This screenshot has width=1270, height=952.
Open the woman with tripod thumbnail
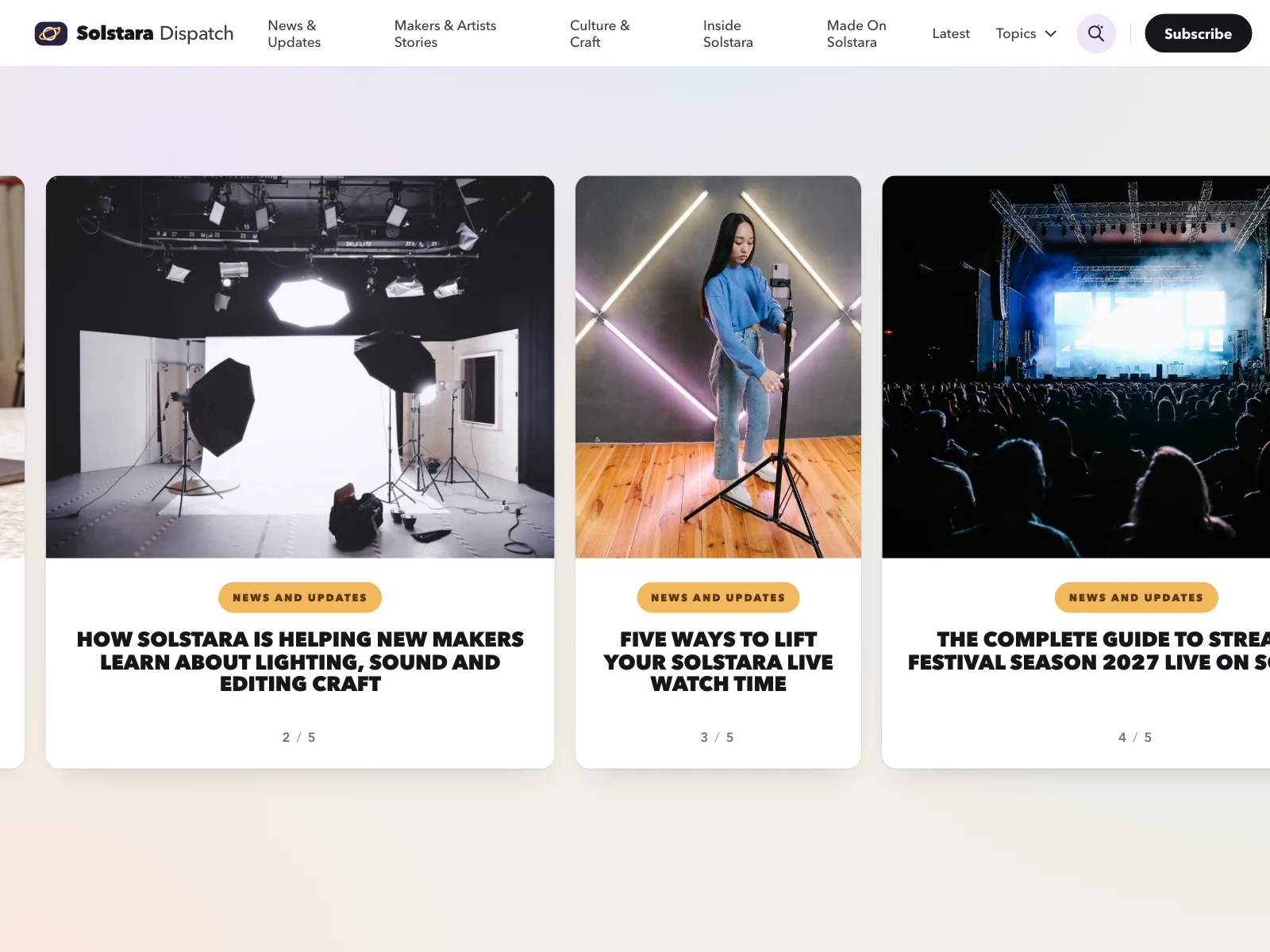[718, 367]
